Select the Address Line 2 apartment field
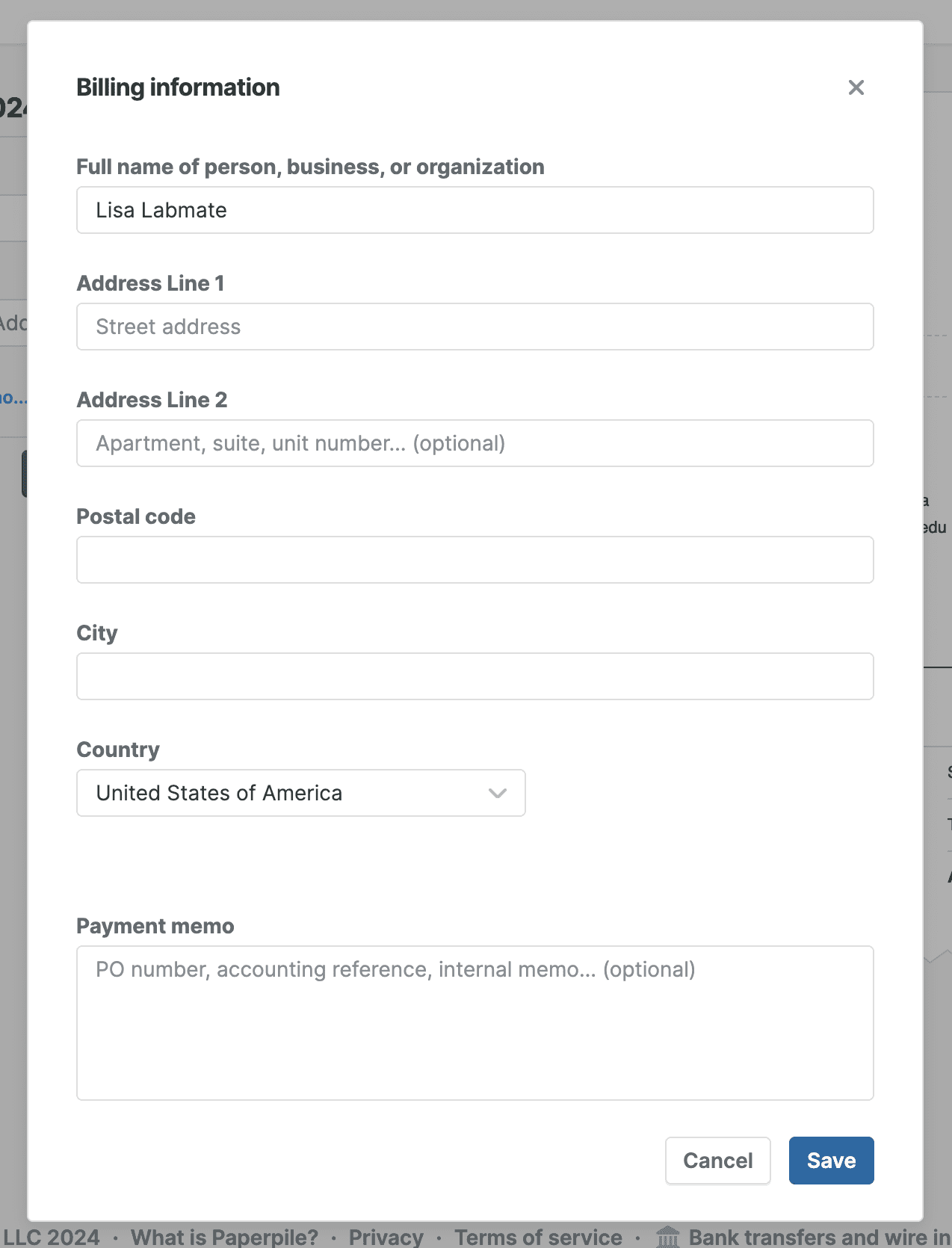 475,443
